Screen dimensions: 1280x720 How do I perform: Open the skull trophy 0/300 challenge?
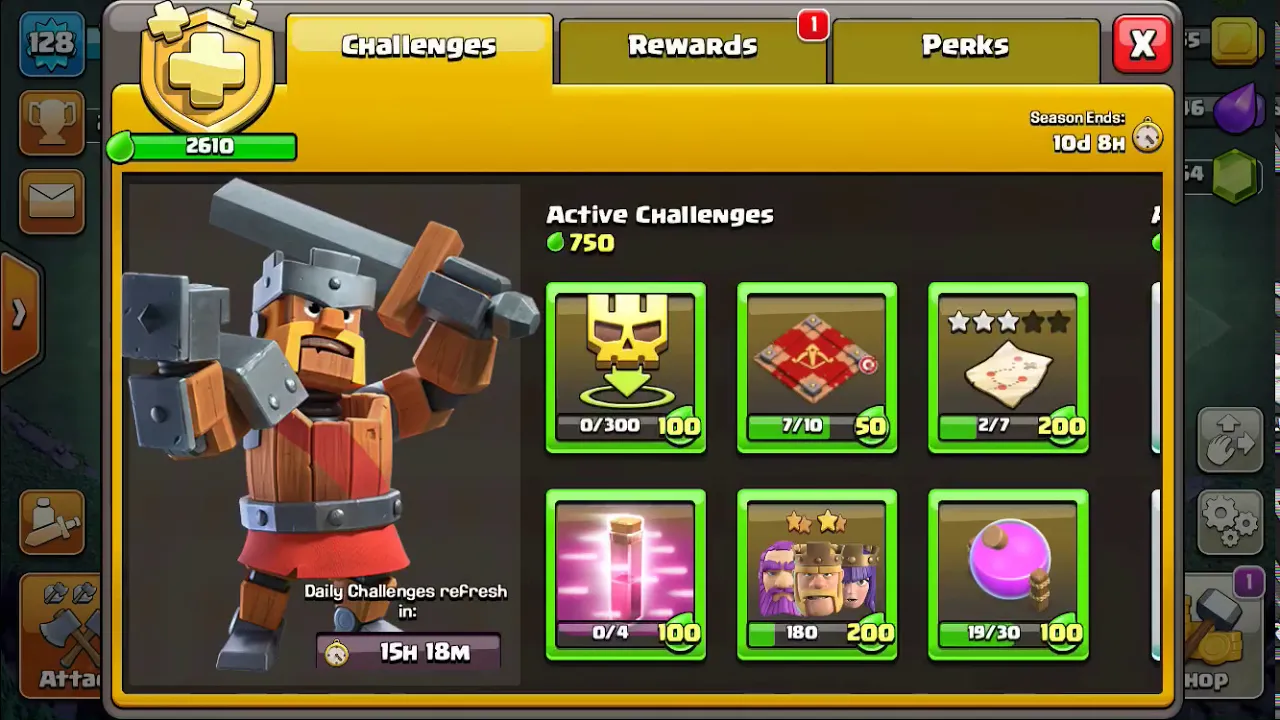(x=626, y=368)
